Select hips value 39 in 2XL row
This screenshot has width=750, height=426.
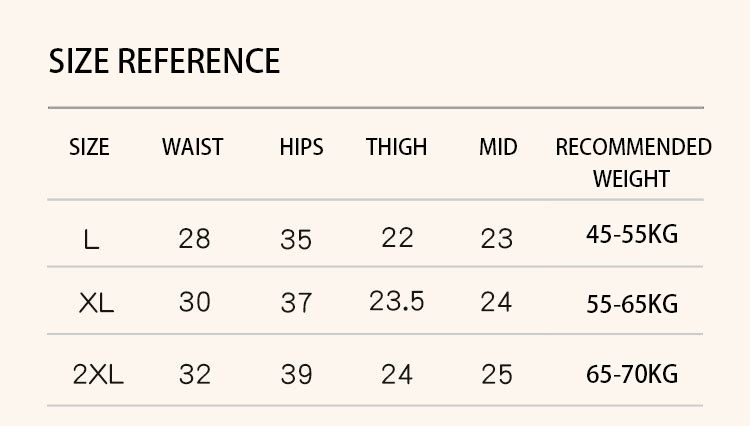297,374
